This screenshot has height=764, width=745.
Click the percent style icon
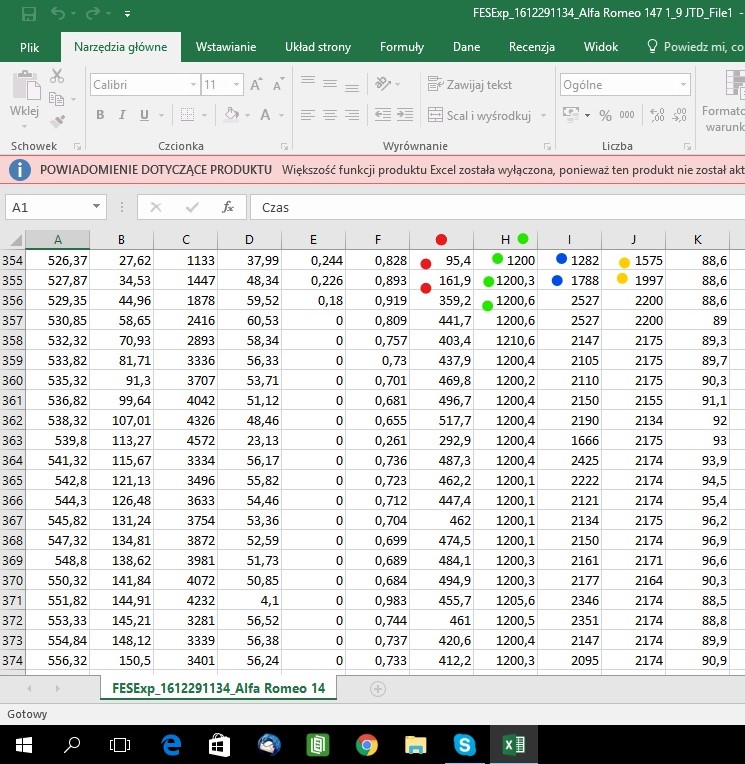tap(605, 115)
